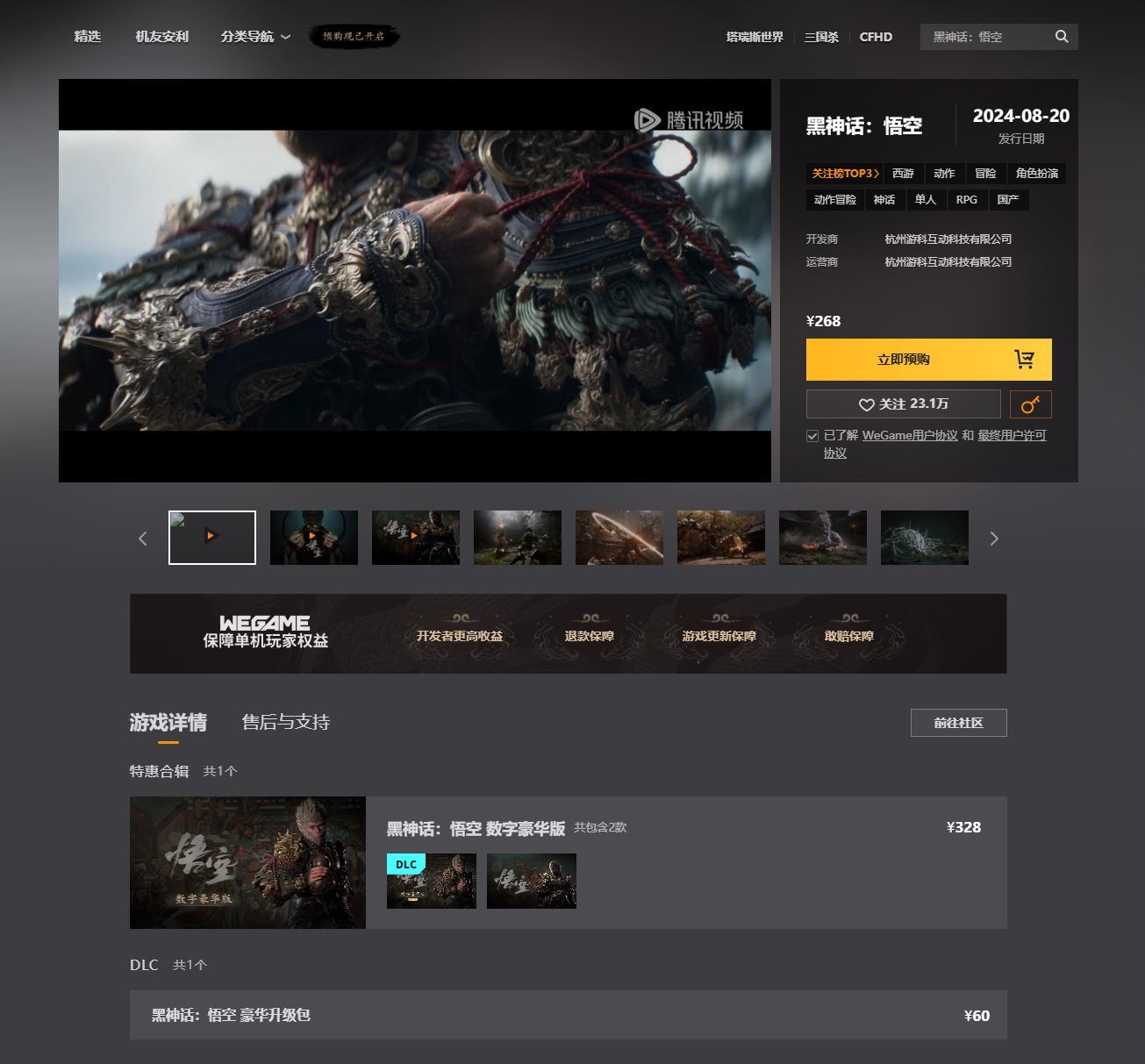The image size is (1145, 1064).
Task: Select the 角色扮演 tag
Action: pyautogui.click(x=1037, y=174)
